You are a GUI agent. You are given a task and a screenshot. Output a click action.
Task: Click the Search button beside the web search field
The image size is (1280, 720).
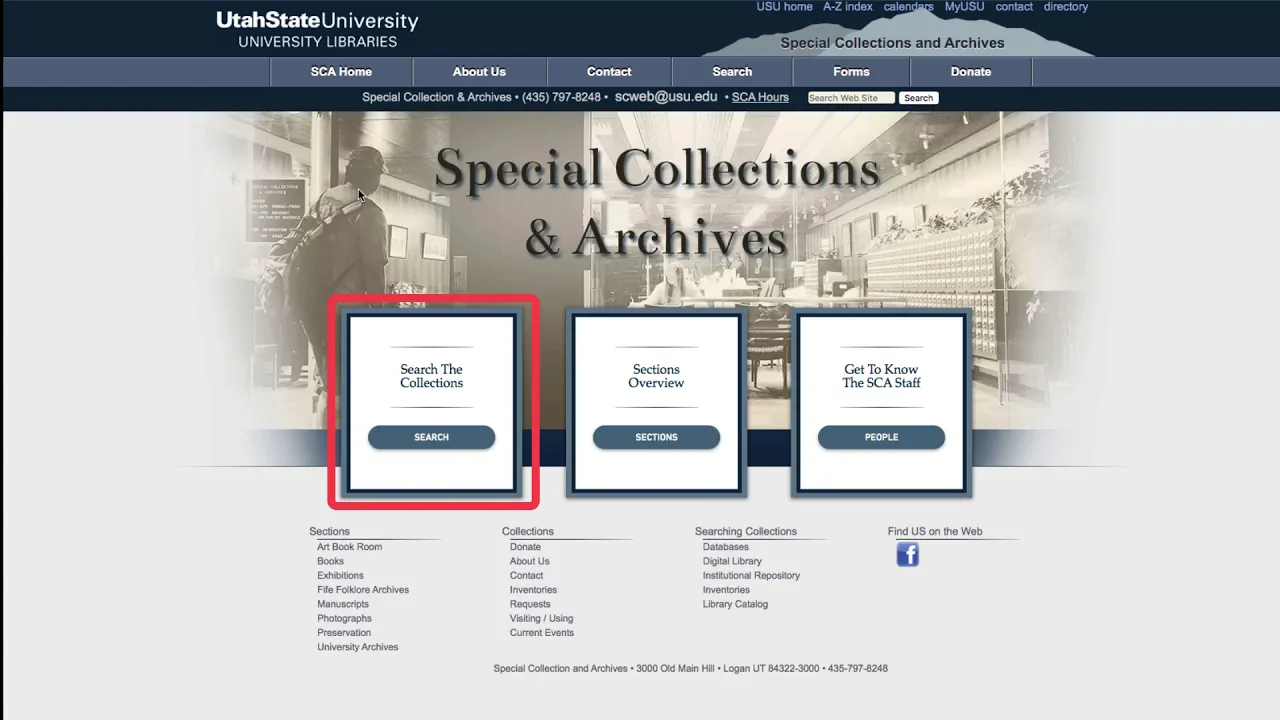tap(918, 98)
